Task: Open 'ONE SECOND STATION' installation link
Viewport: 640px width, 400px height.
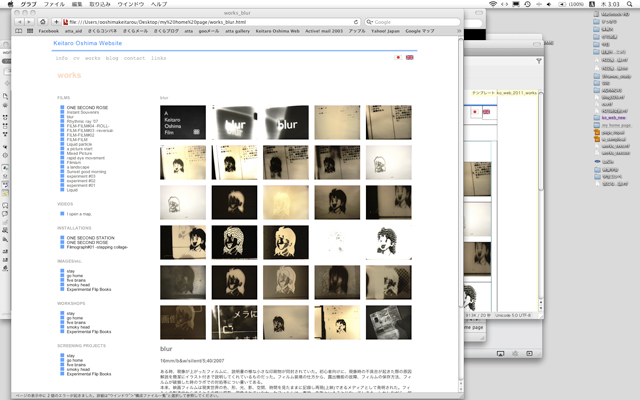Action: pyautogui.click(x=91, y=238)
